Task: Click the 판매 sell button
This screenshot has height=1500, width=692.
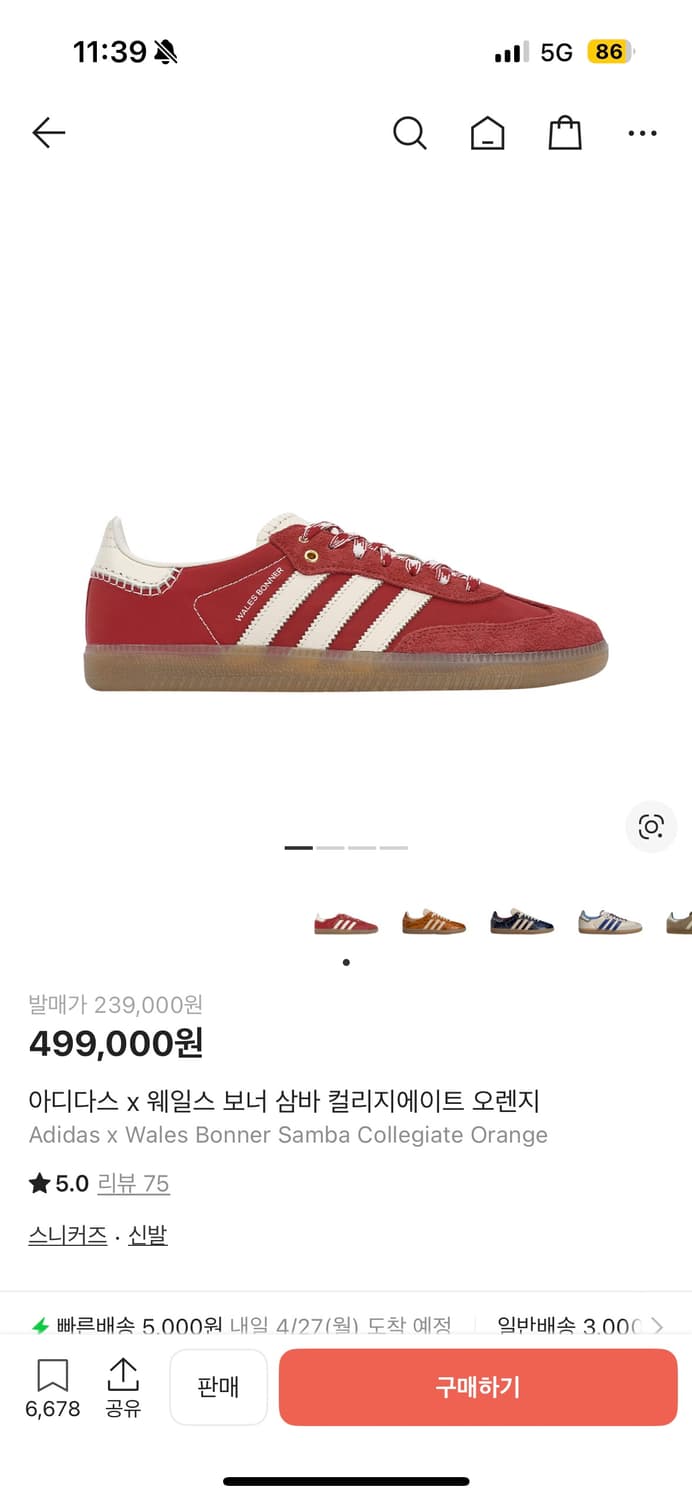Action: [218, 1387]
